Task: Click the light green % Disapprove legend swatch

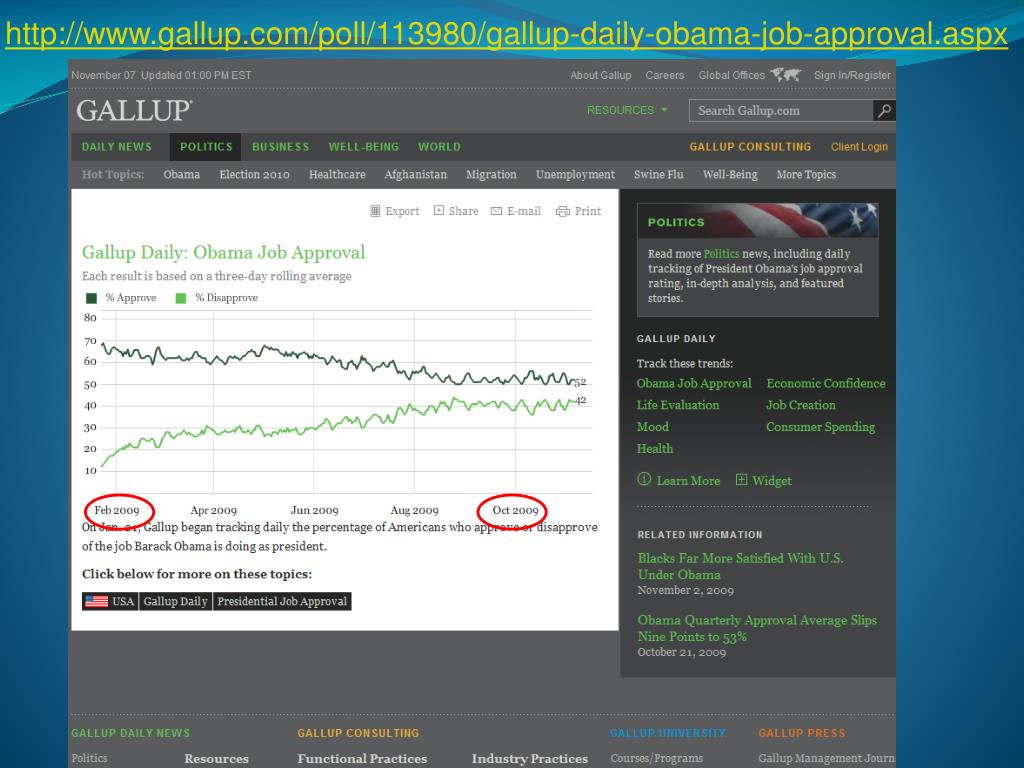Action: tap(181, 298)
